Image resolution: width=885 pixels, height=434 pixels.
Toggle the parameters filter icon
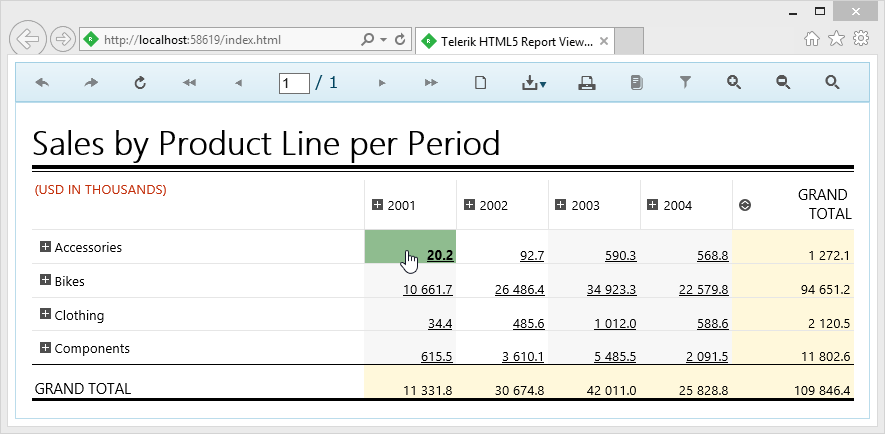pos(685,83)
